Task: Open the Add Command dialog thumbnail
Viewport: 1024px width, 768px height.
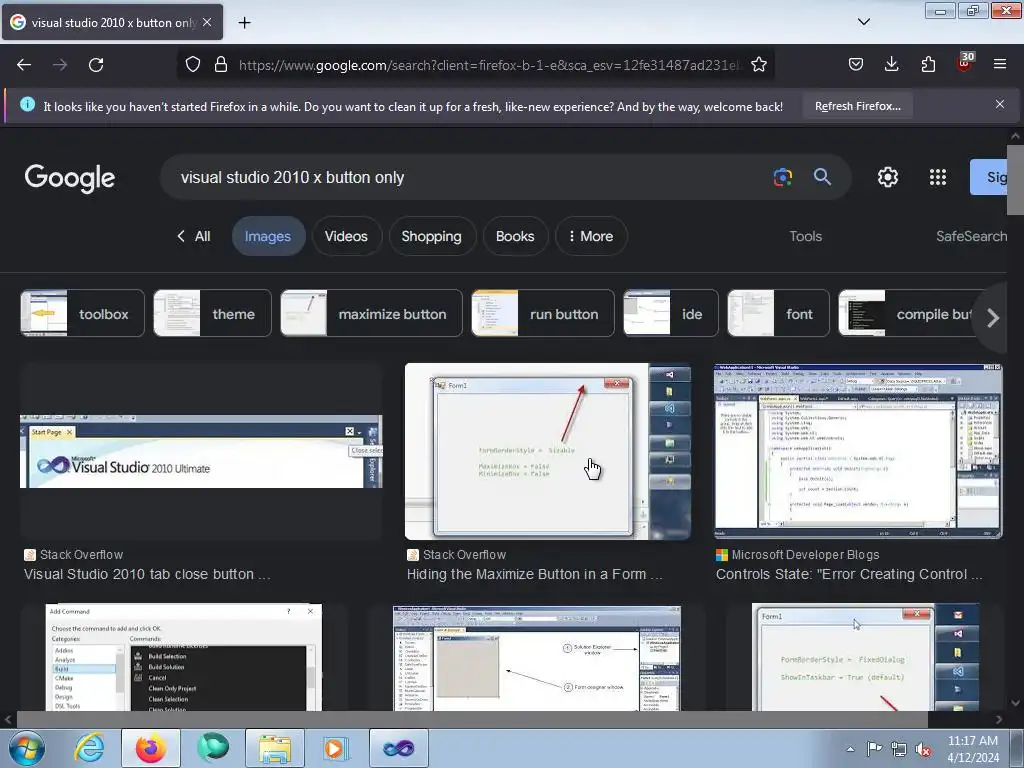Action: point(184,657)
